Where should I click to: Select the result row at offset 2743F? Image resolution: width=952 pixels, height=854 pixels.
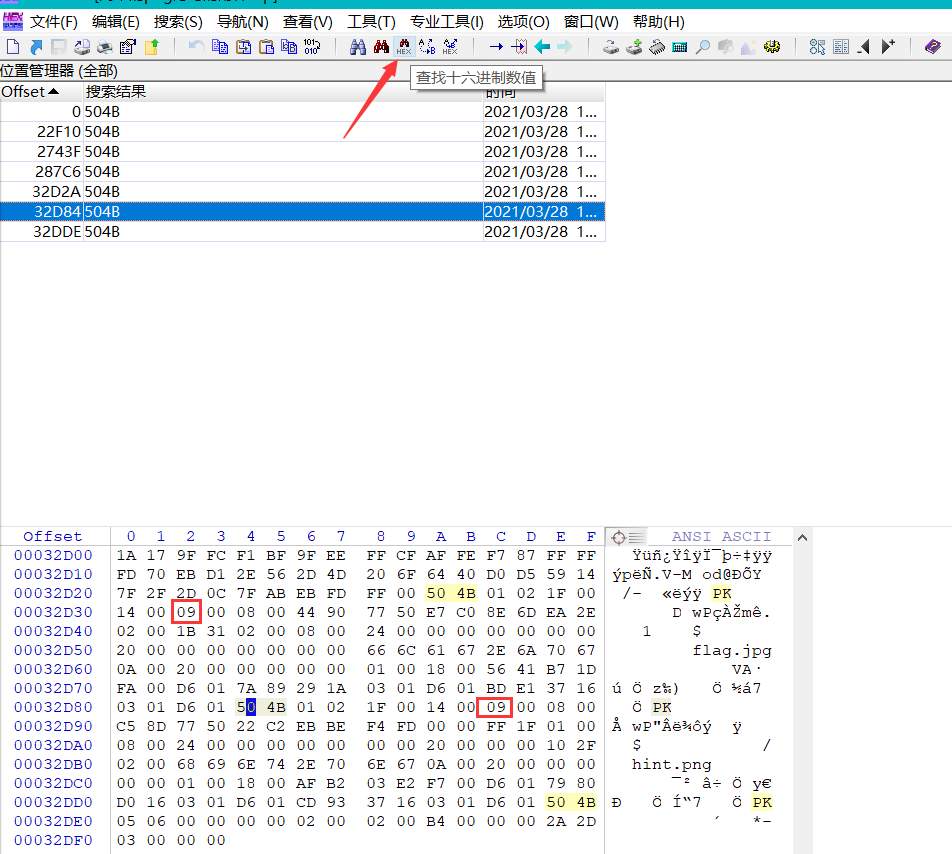click(x=302, y=152)
